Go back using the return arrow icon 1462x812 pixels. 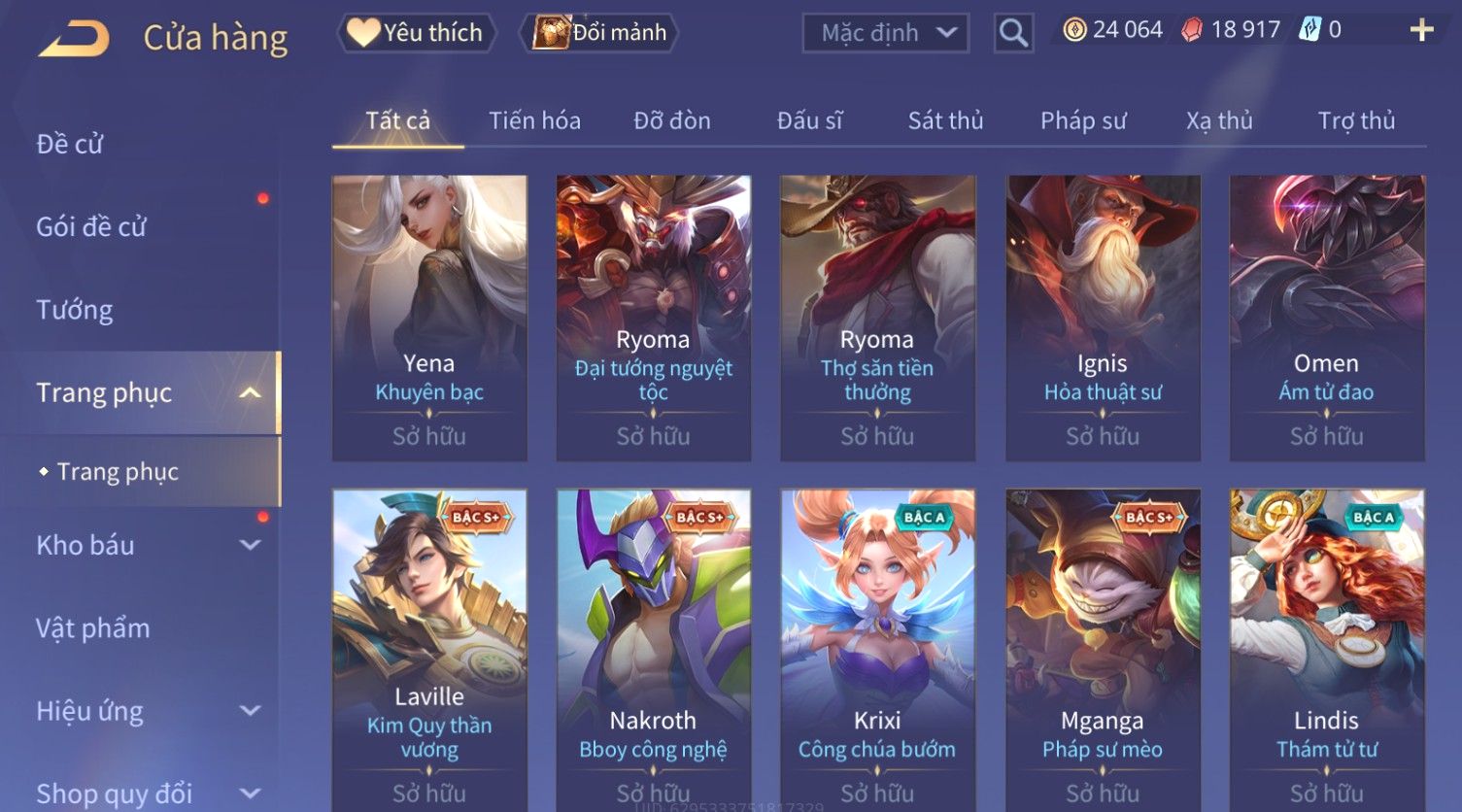74,39
